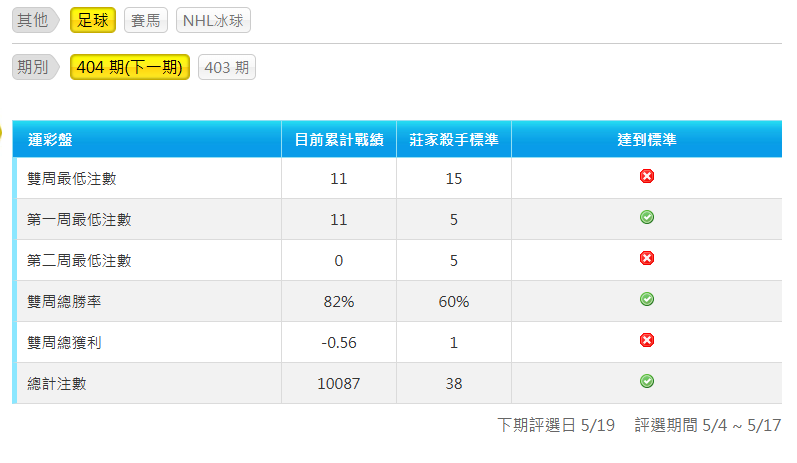The height and width of the screenshot is (463, 797).
Task: Click the green check icon for 雙周總勝率
Action: pyautogui.click(x=647, y=299)
